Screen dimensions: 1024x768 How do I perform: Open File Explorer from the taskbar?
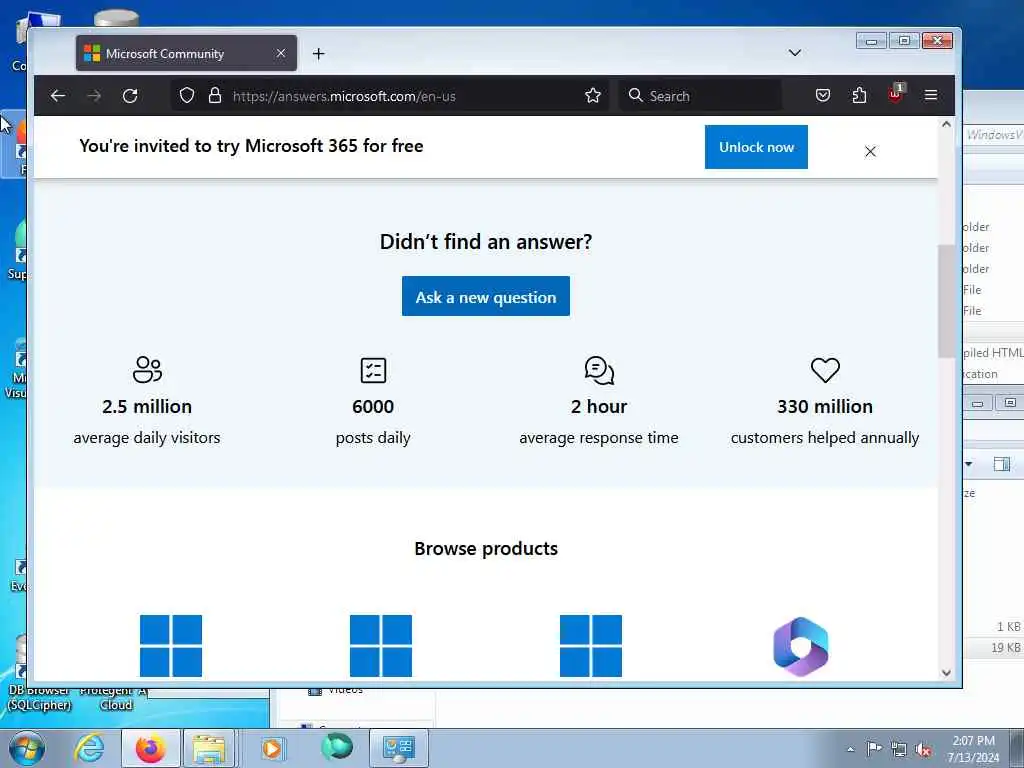[x=209, y=748]
